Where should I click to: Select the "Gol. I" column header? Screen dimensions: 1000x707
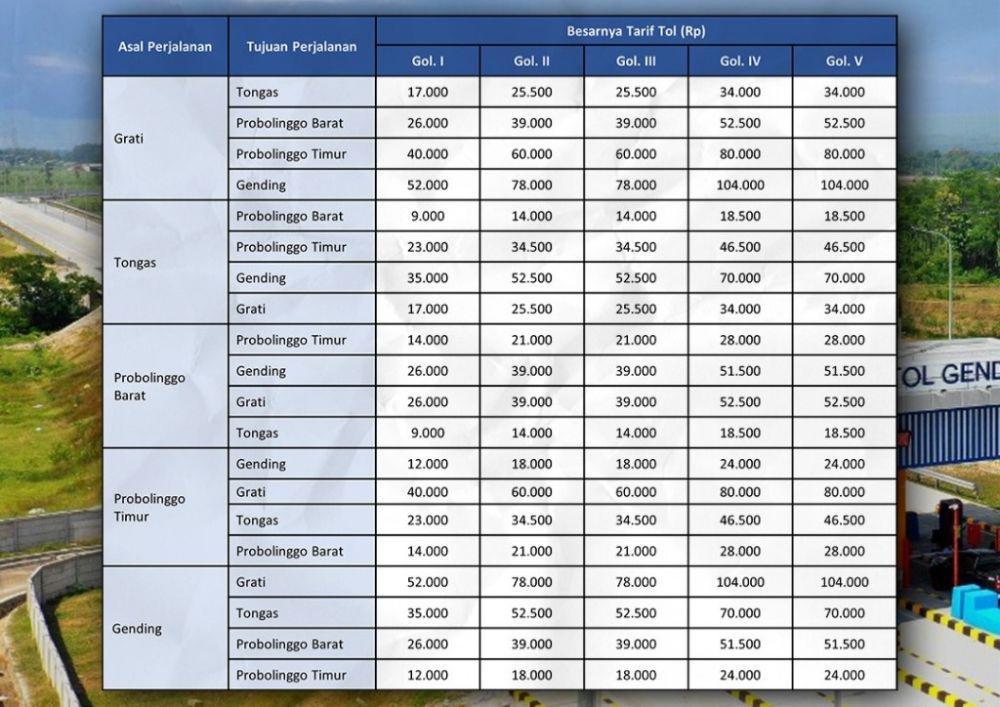[427, 61]
